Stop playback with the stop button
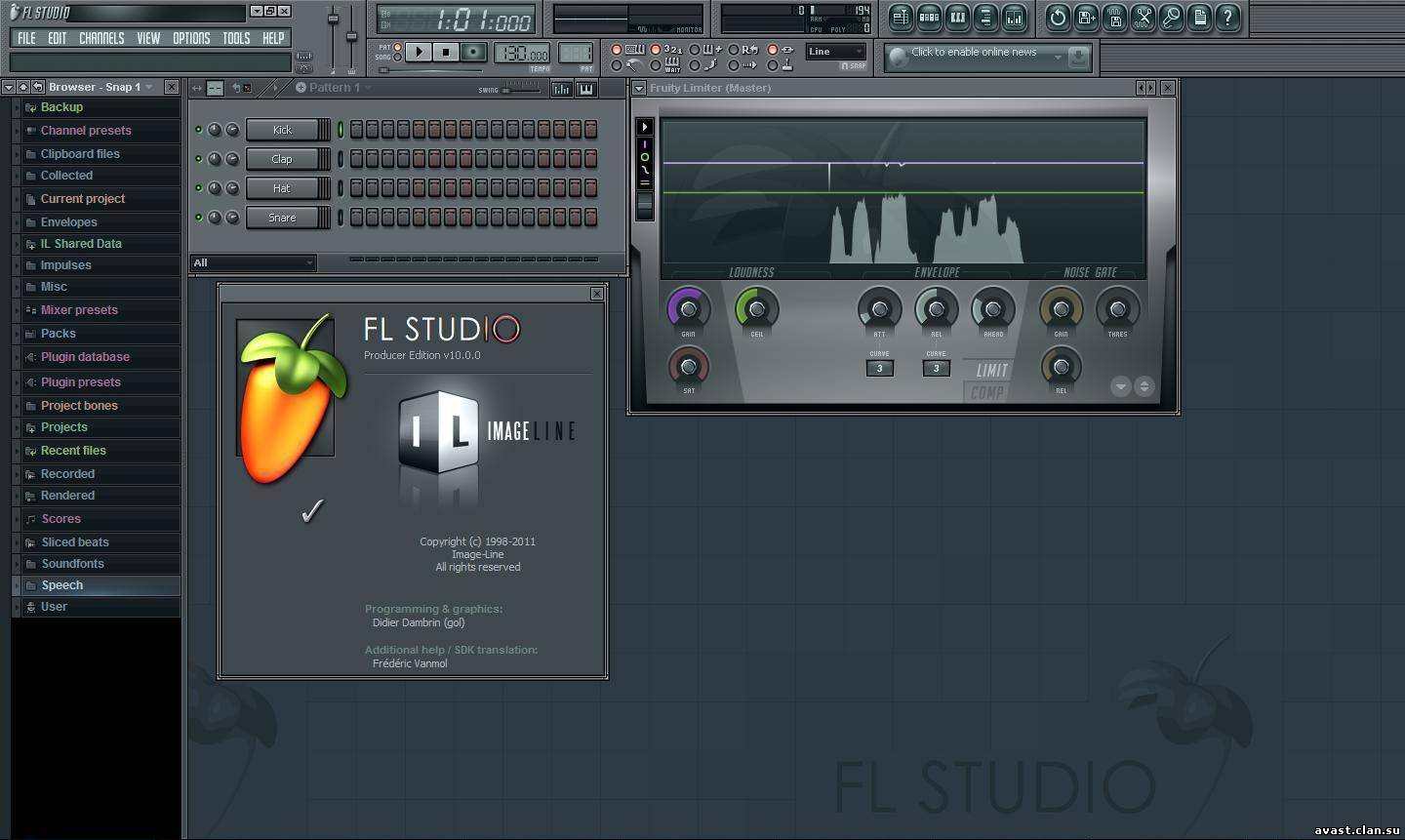Screen dimensions: 1405x840 tap(446, 52)
